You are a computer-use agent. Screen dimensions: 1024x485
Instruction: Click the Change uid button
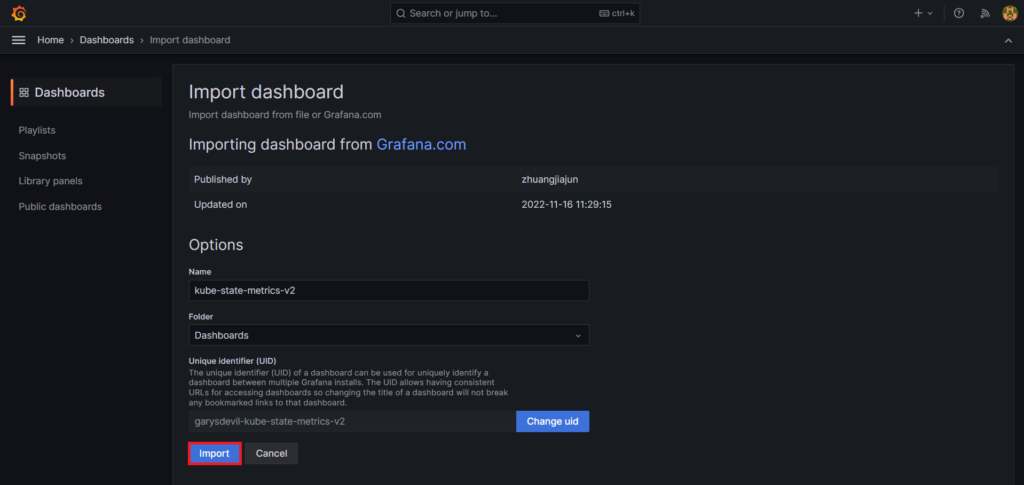click(552, 421)
